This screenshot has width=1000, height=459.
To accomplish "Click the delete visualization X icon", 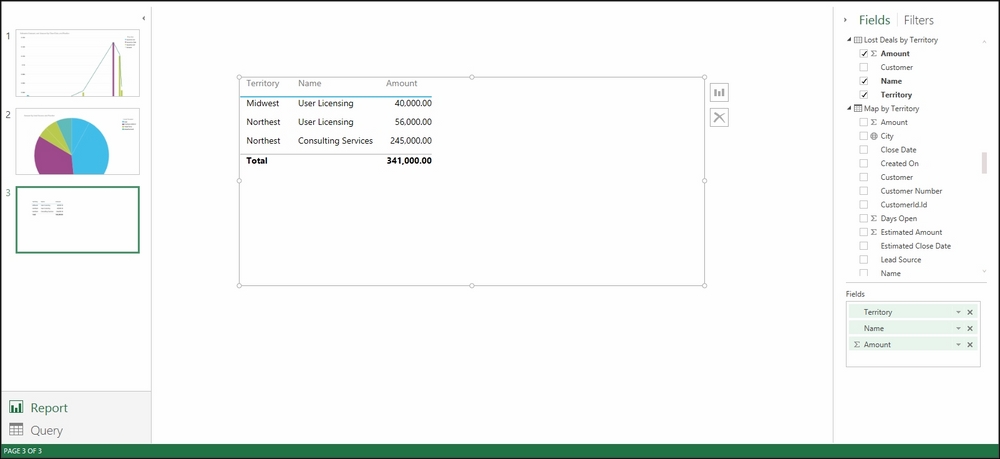I will 719,117.
